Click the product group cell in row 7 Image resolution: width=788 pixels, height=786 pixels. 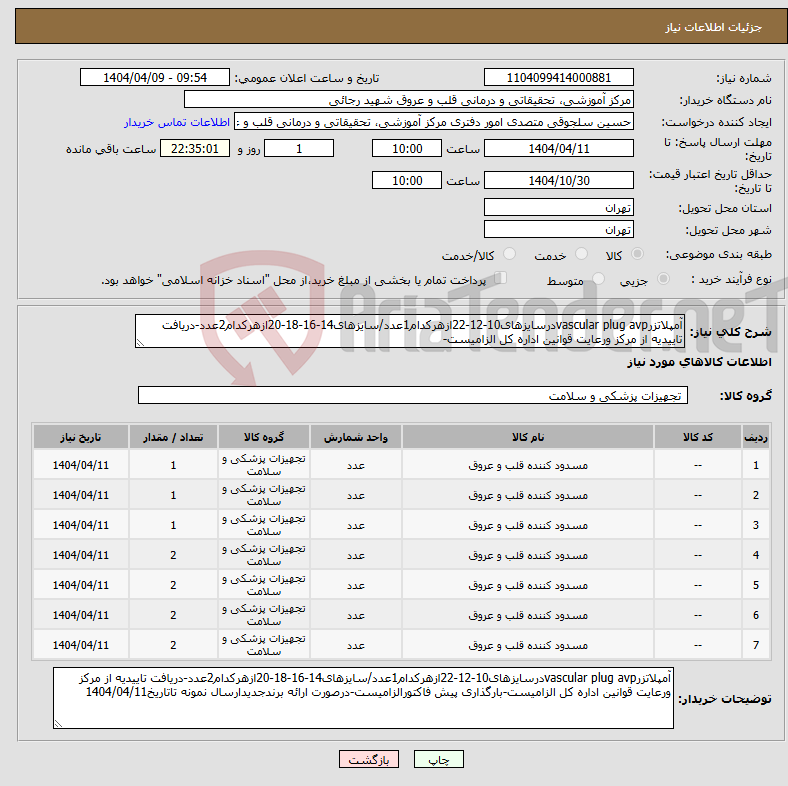click(x=264, y=645)
